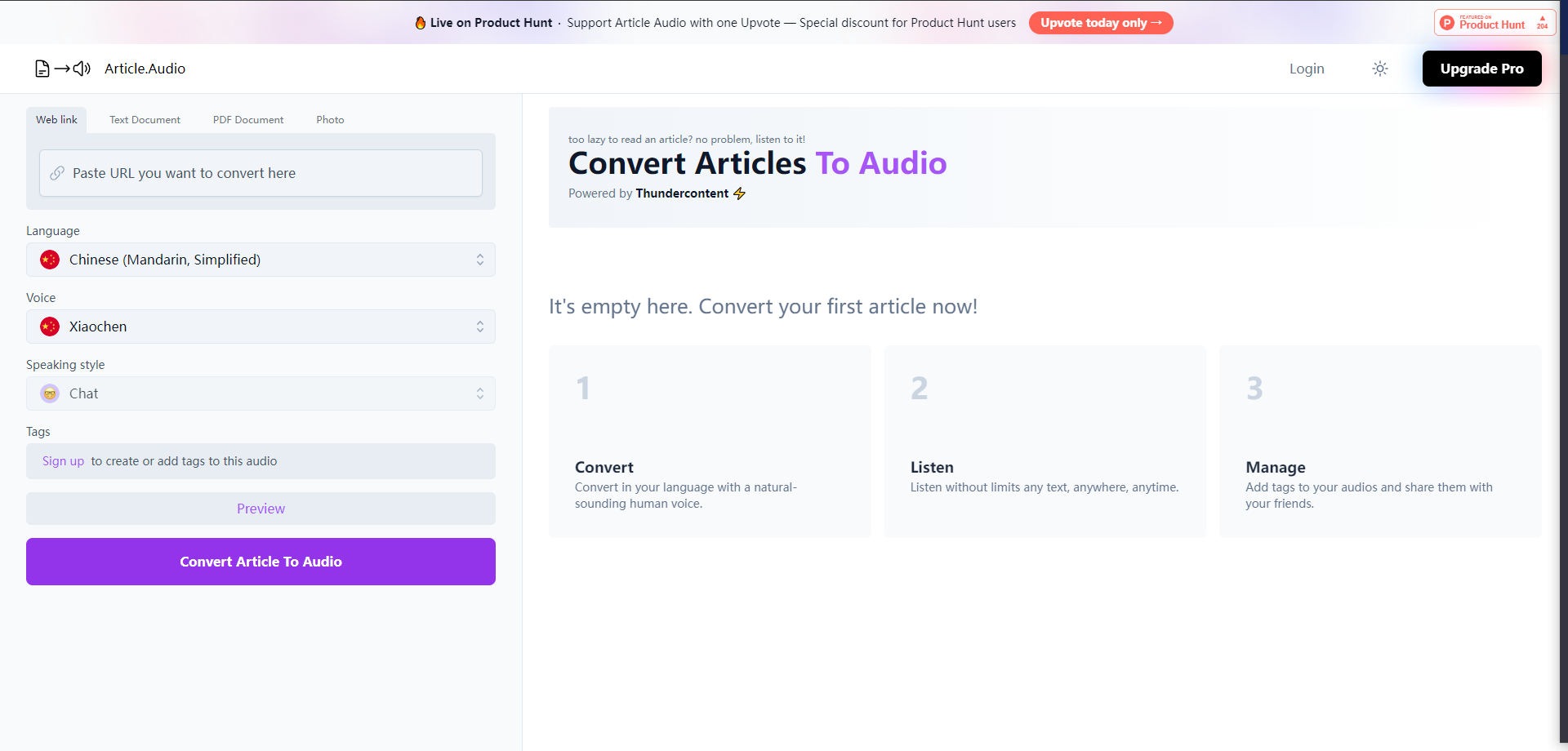Click the Upvote today only button
This screenshot has height=751, width=1568.
click(1101, 22)
